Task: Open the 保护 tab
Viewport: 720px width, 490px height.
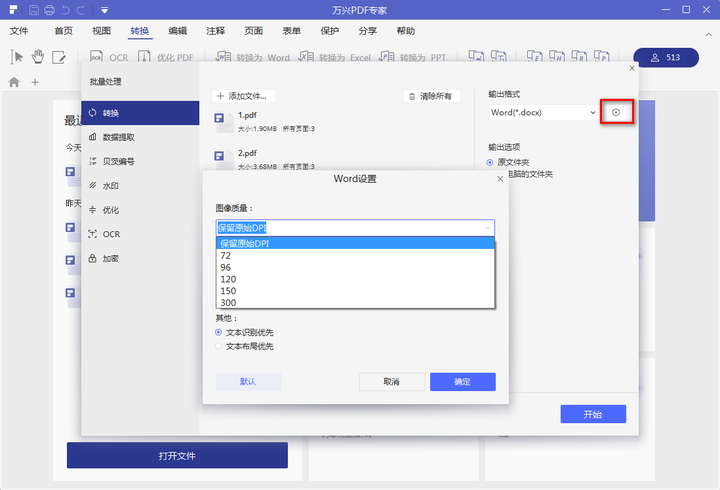Action: [330, 31]
